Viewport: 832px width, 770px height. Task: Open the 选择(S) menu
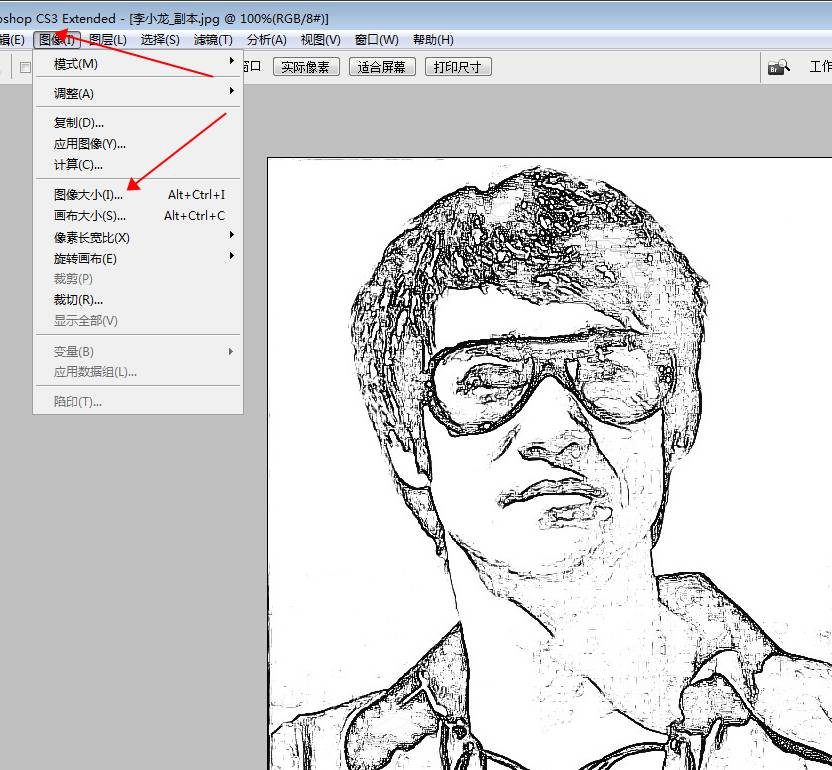tap(160, 40)
